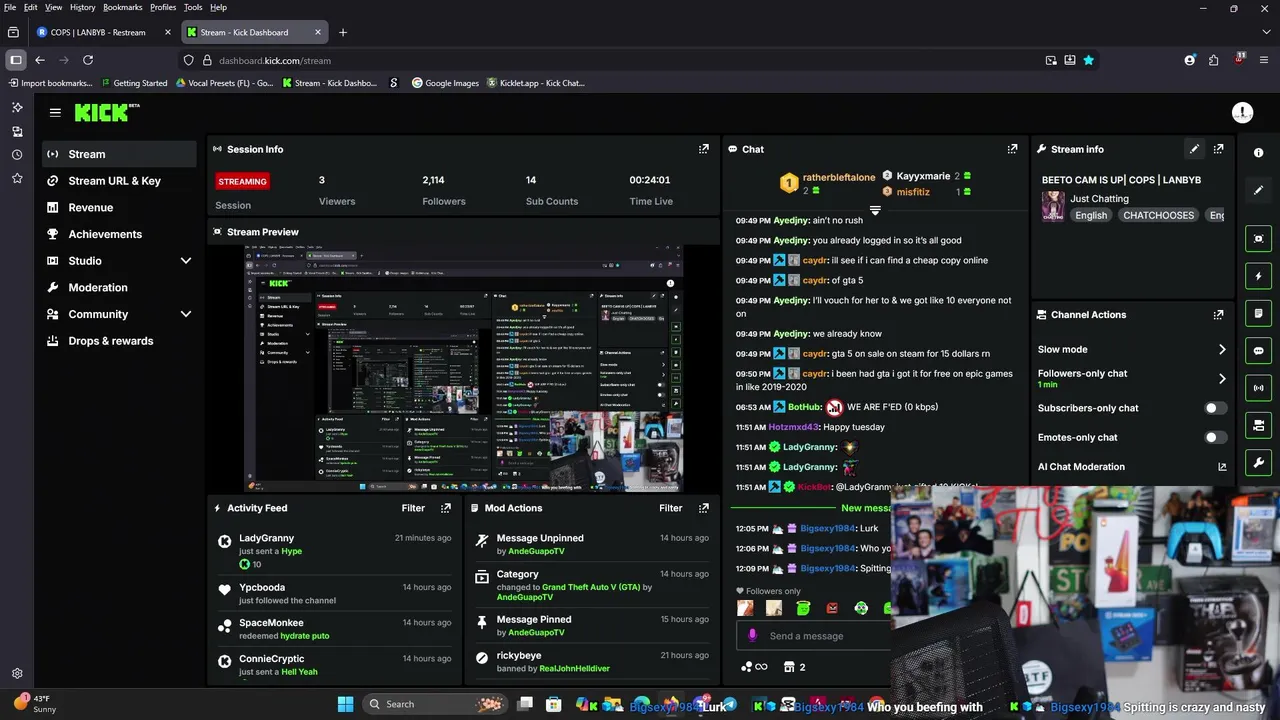The image size is (1280, 720).
Task: Open a new browser tab
Action: pyautogui.click(x=343, y=32)
